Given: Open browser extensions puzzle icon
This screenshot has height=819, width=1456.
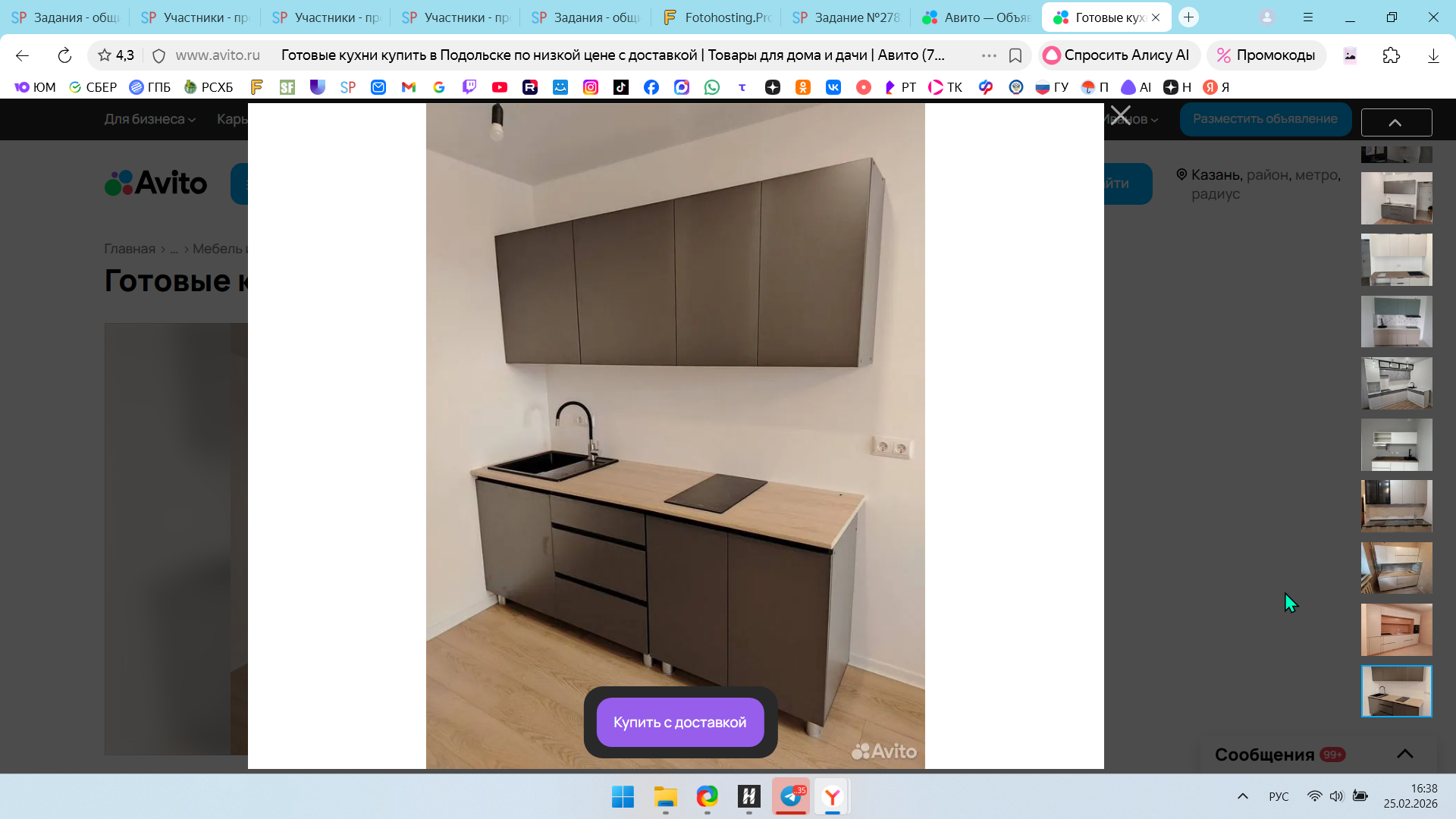Looking at the screenshot, I should pyautogui.click(x=1391, y=55).
